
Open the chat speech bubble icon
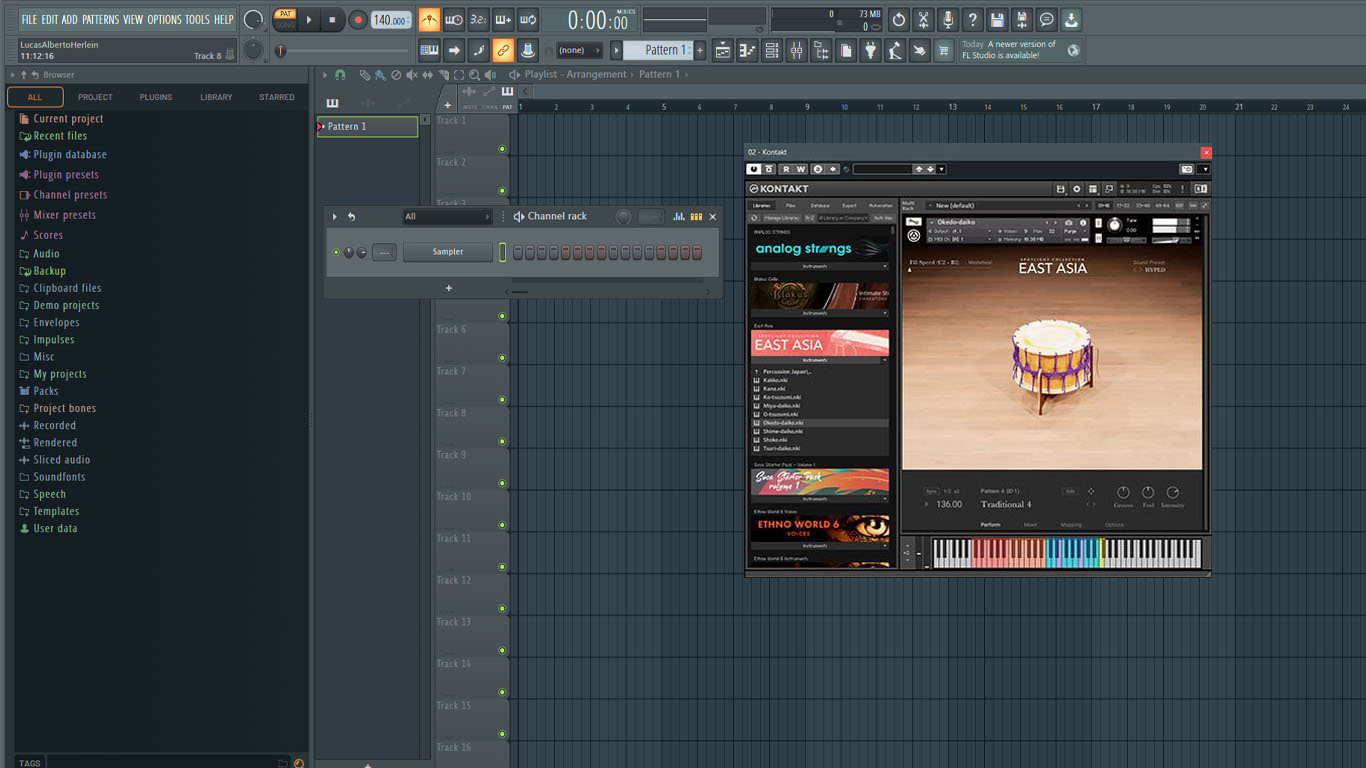coord(1046,20)
